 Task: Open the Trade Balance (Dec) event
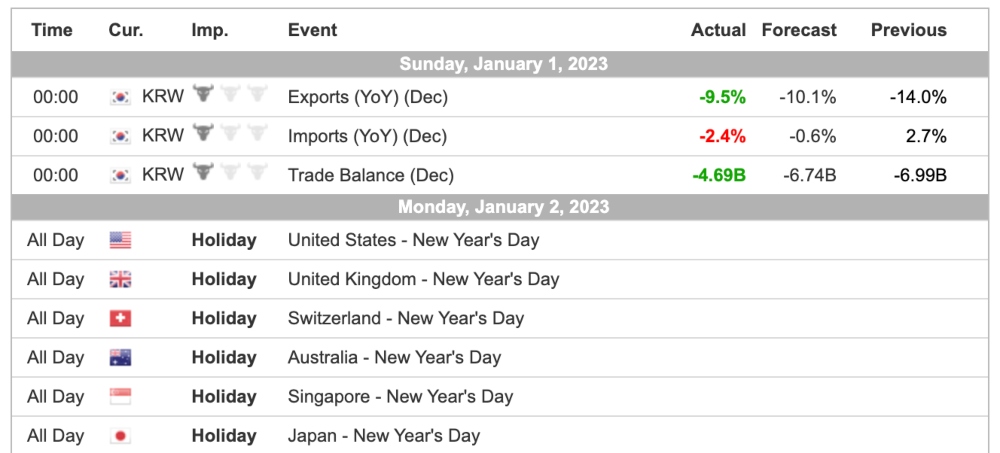(x=370, y=175)
